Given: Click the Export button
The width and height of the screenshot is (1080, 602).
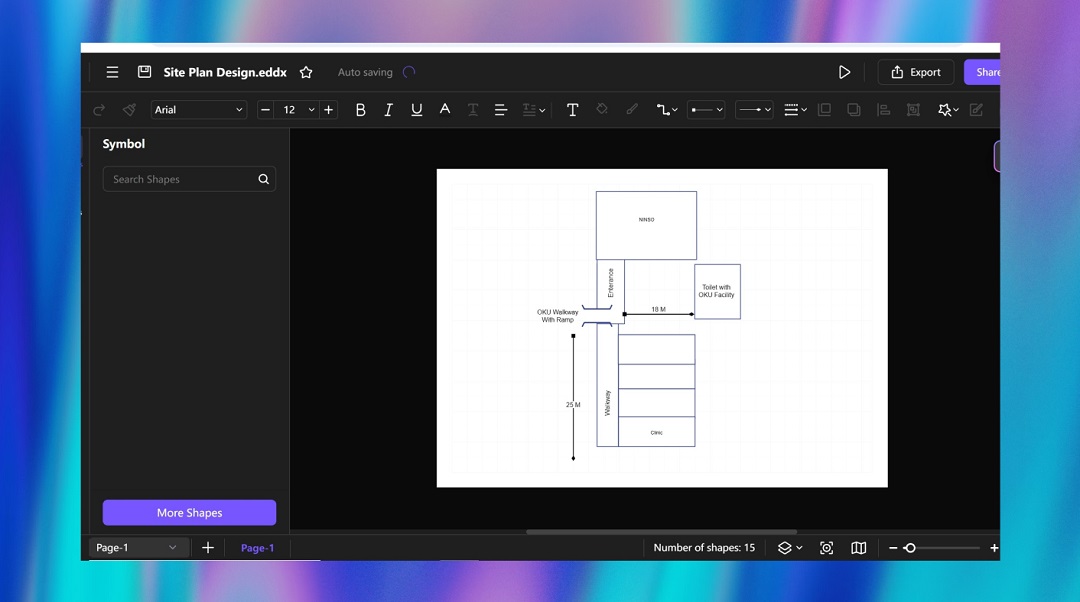Looking at the screenshot, I should pos(915,72).
